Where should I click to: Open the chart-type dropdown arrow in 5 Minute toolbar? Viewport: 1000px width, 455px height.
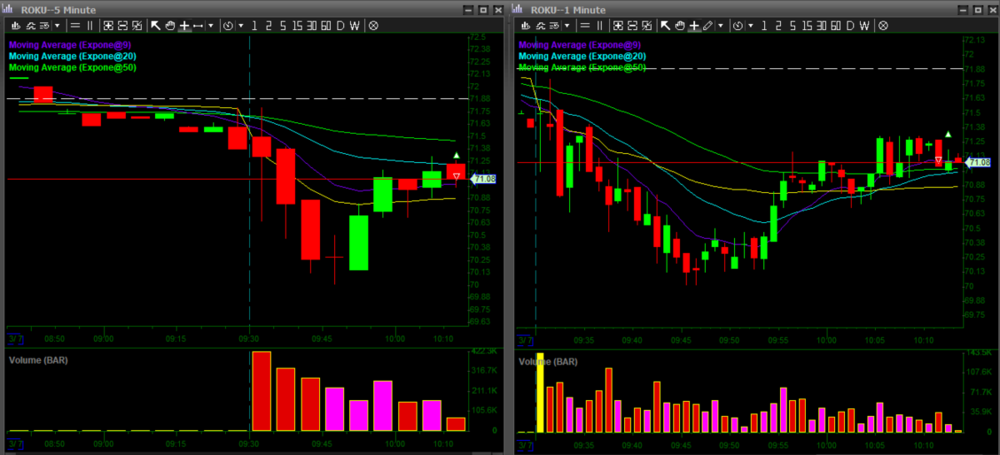point(58,25)
